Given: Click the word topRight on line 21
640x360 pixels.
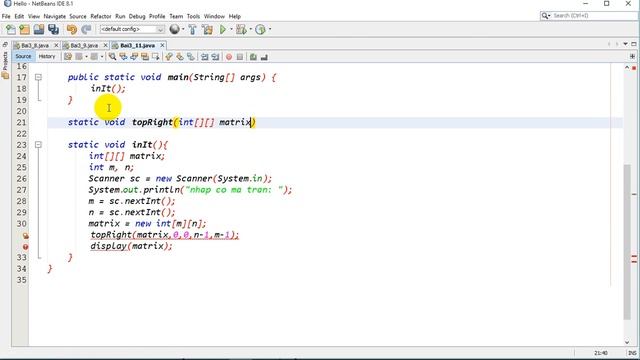Looking at the screenshot, I should click(x=152, y=122).
